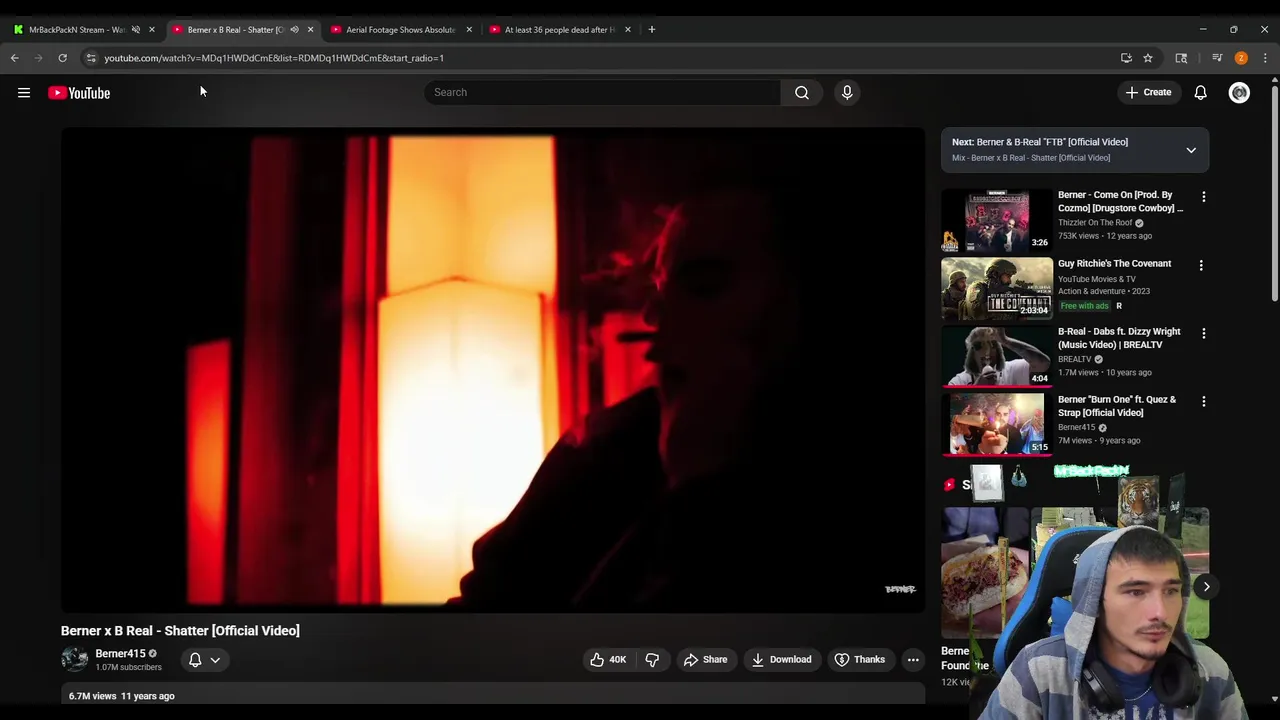1280x720 pixels.
Task: Click the page vertical scrollbar
Action: [1275, 195]
